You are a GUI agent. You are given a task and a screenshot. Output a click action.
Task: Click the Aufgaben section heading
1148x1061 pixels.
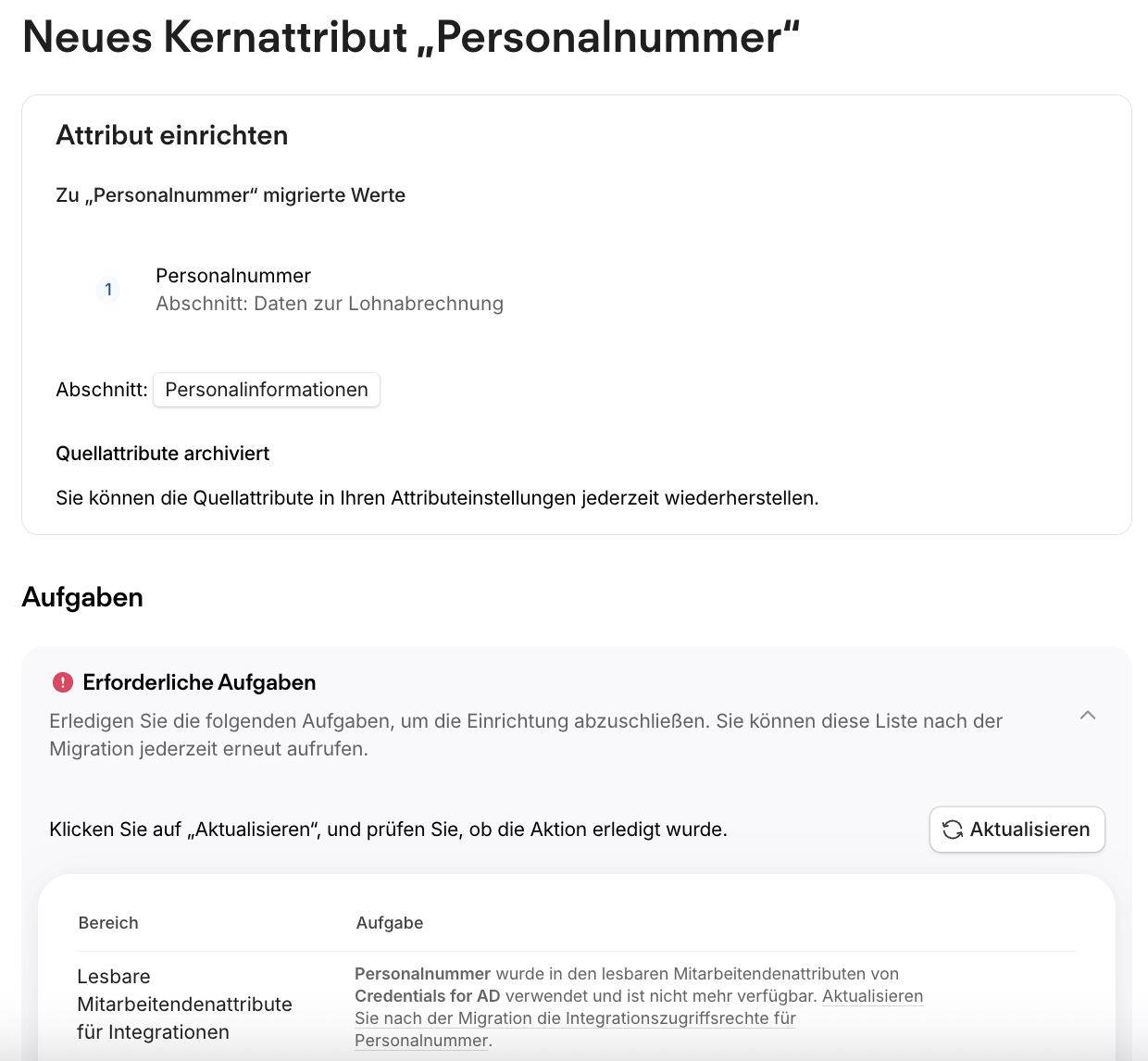tap(82, 597)
